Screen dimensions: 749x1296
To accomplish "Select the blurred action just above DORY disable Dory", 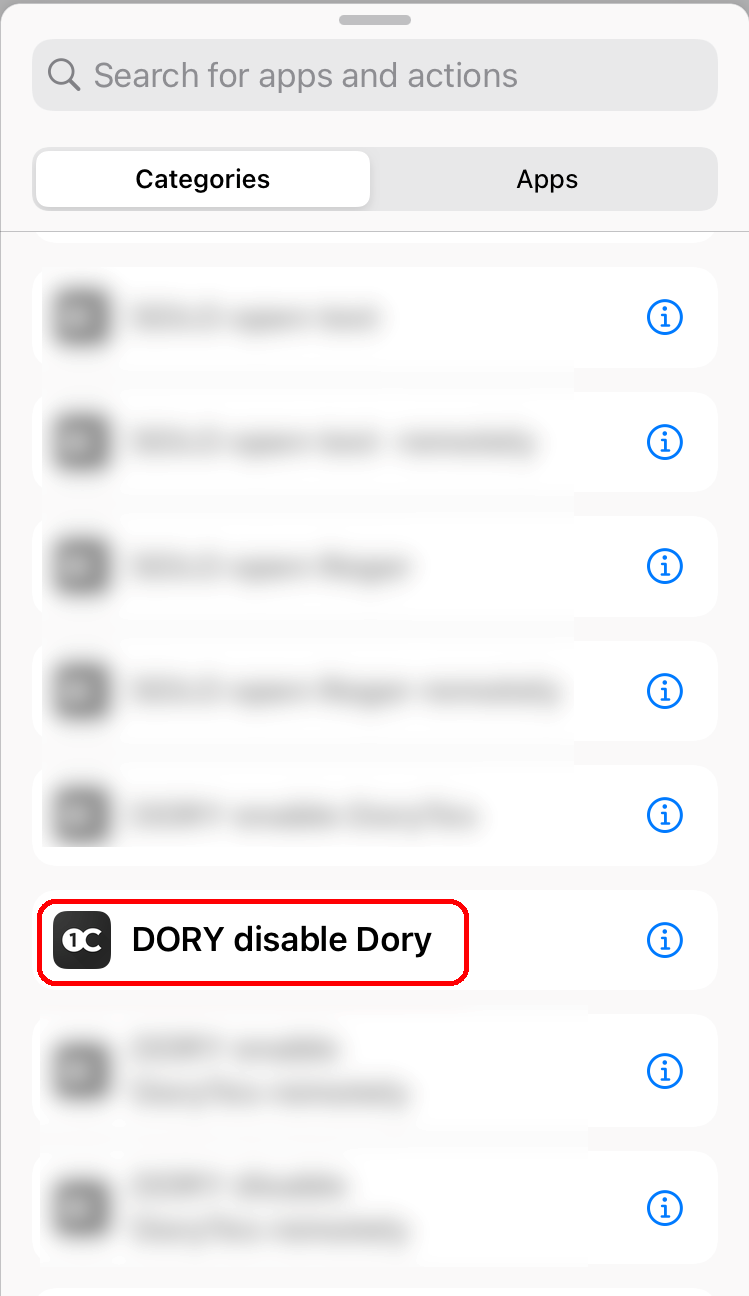I will [375, 815].
